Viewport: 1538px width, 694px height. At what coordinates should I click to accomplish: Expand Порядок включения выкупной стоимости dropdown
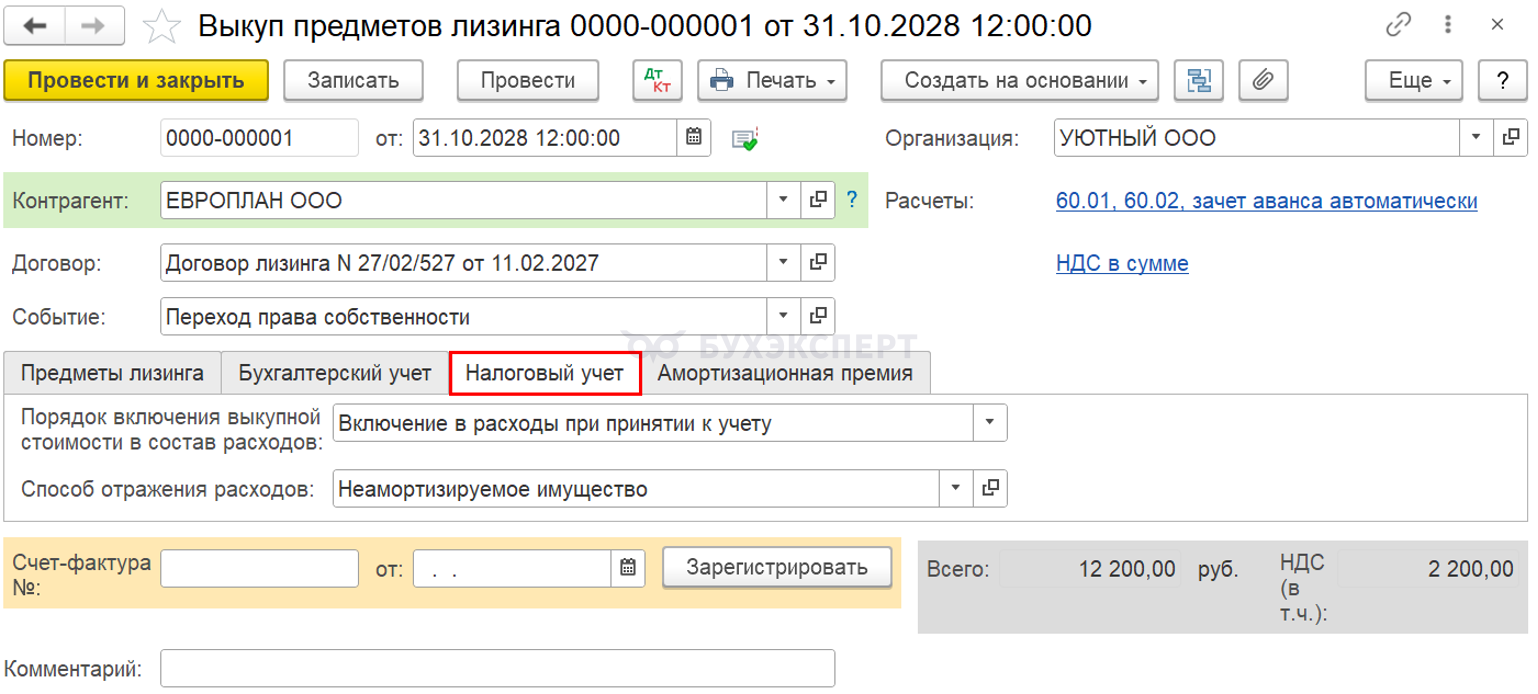pos(990,423)
